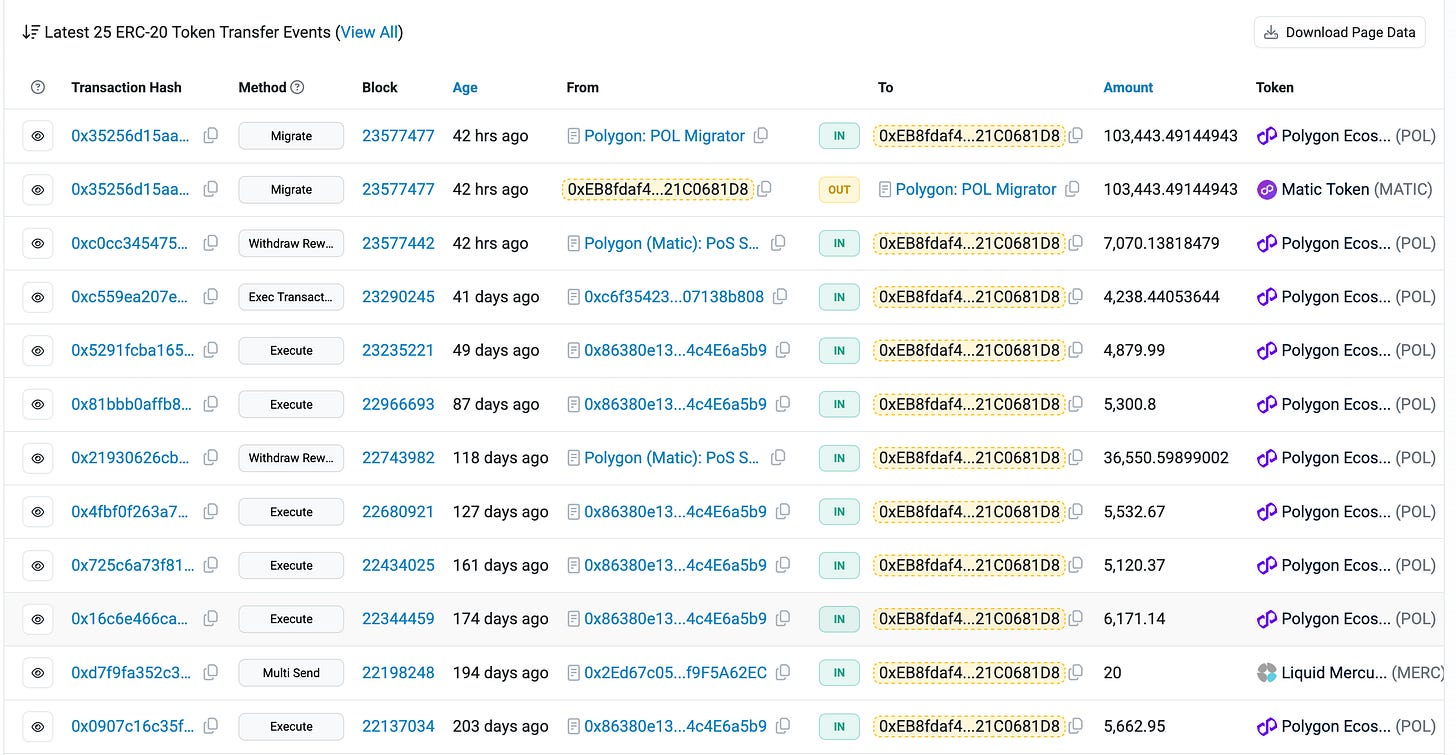
Task: Click the Transaction Hash column header
Action: 126,87
